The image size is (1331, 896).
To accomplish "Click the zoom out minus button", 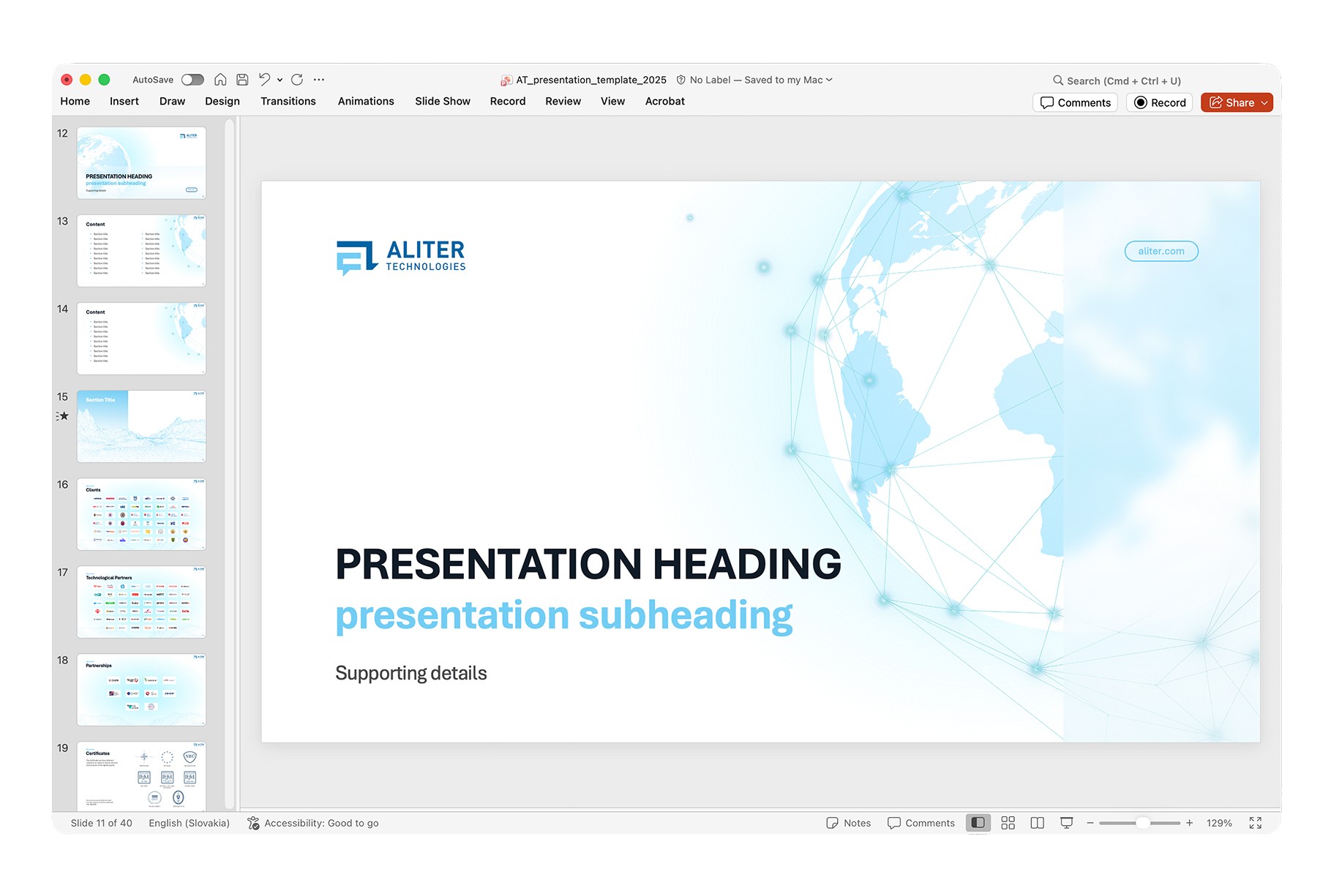I will tap(1090, 823).
